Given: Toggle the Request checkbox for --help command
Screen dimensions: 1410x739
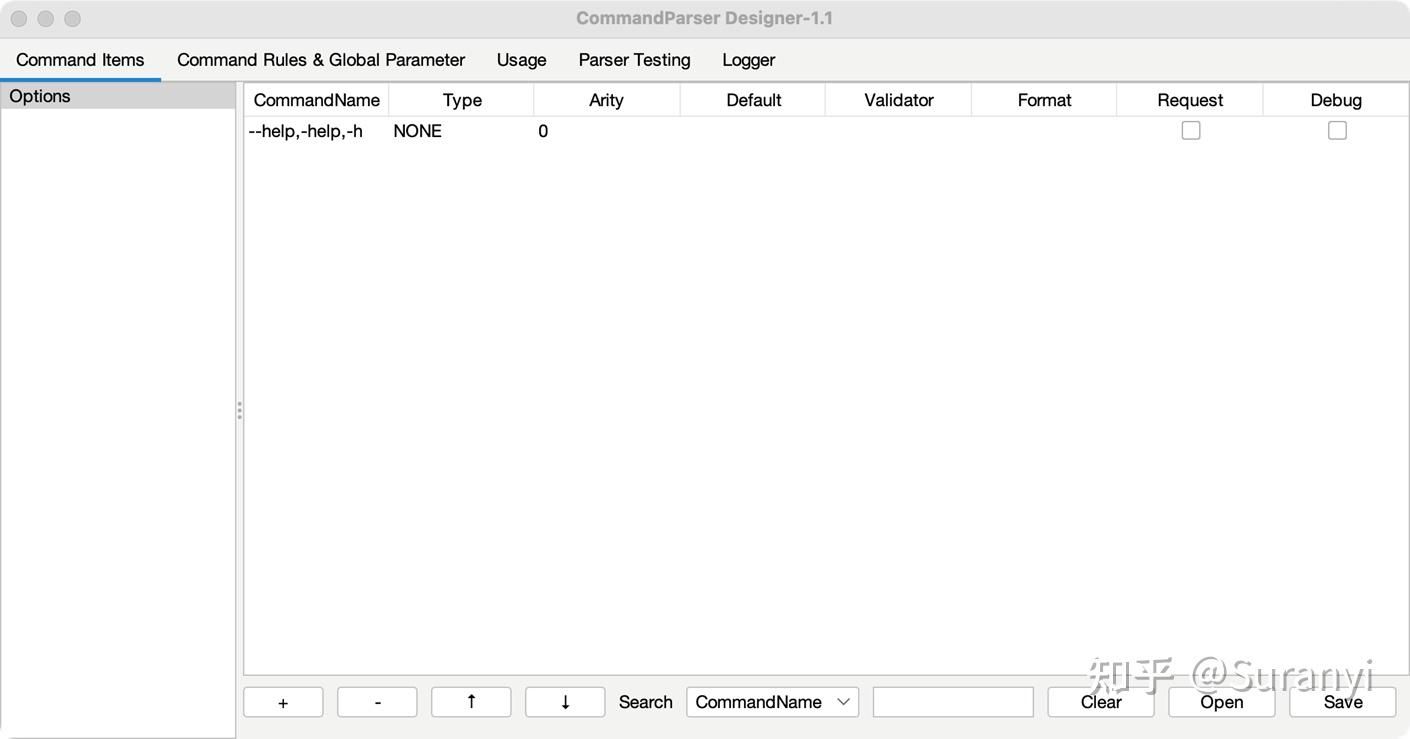Looking at the screenshot, I should click(x=1190, y=129).
